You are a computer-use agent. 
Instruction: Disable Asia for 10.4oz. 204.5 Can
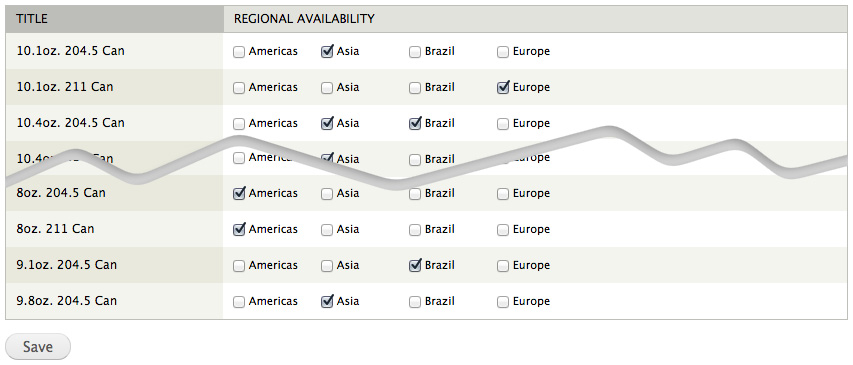point(327,124)
